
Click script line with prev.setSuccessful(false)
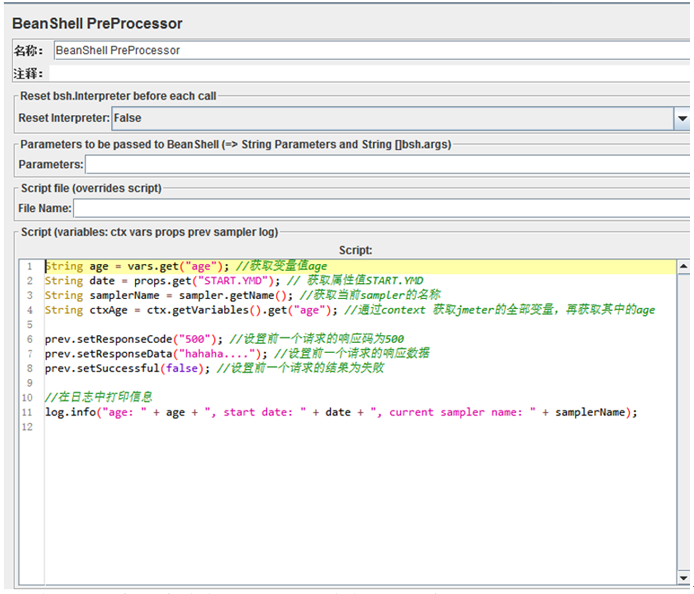[214, 368]
